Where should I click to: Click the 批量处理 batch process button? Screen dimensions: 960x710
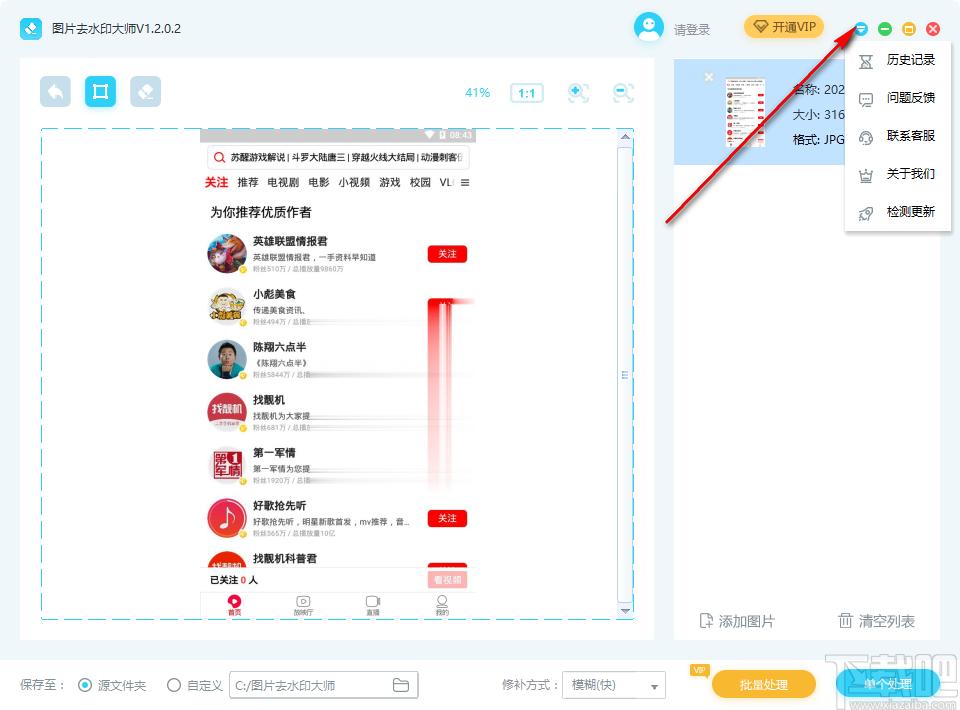tap(763, 684)
